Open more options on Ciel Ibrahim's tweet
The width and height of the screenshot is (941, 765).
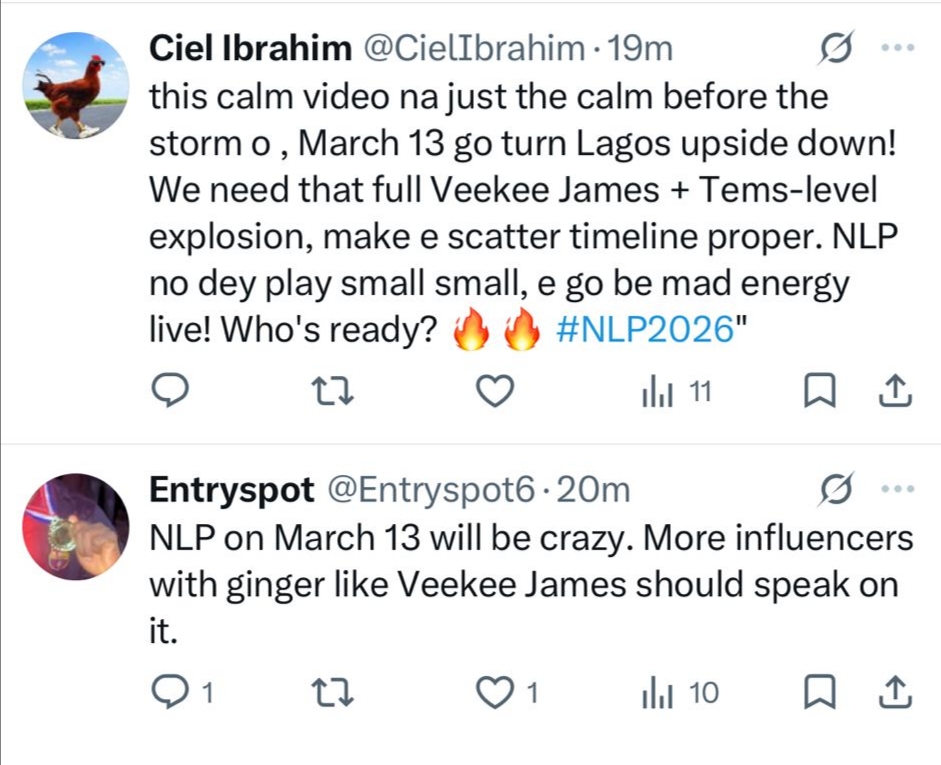(x=899, y=48)
